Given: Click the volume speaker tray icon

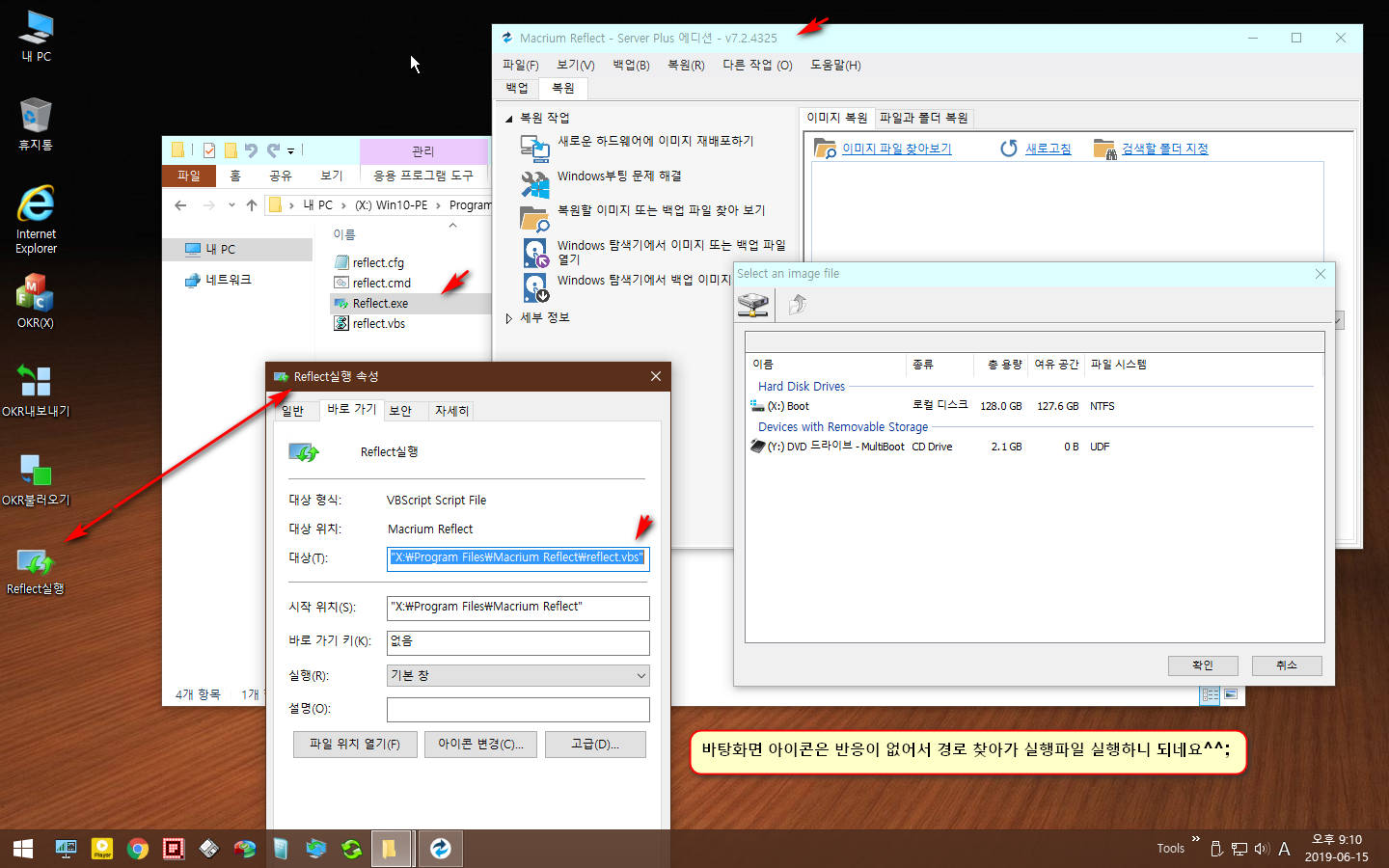Looking at the screenshot, I should tap(1261, 849).
